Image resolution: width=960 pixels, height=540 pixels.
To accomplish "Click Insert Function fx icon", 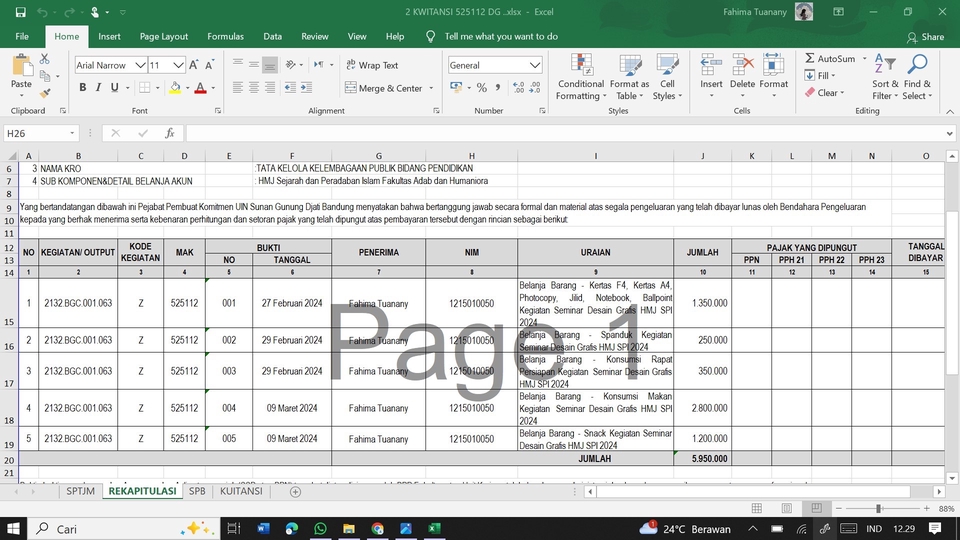I will click(170, 133).
